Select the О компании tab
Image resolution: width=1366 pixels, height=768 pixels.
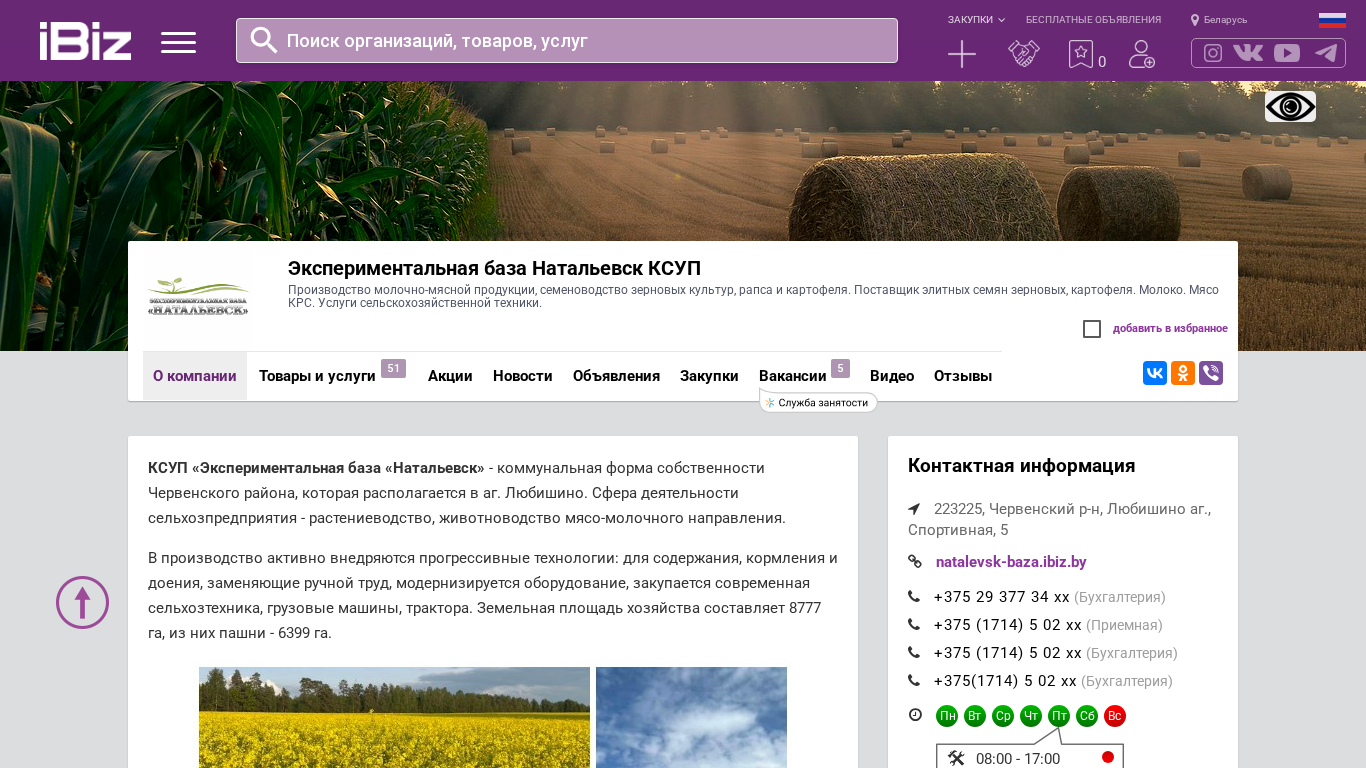pos(195,376)
